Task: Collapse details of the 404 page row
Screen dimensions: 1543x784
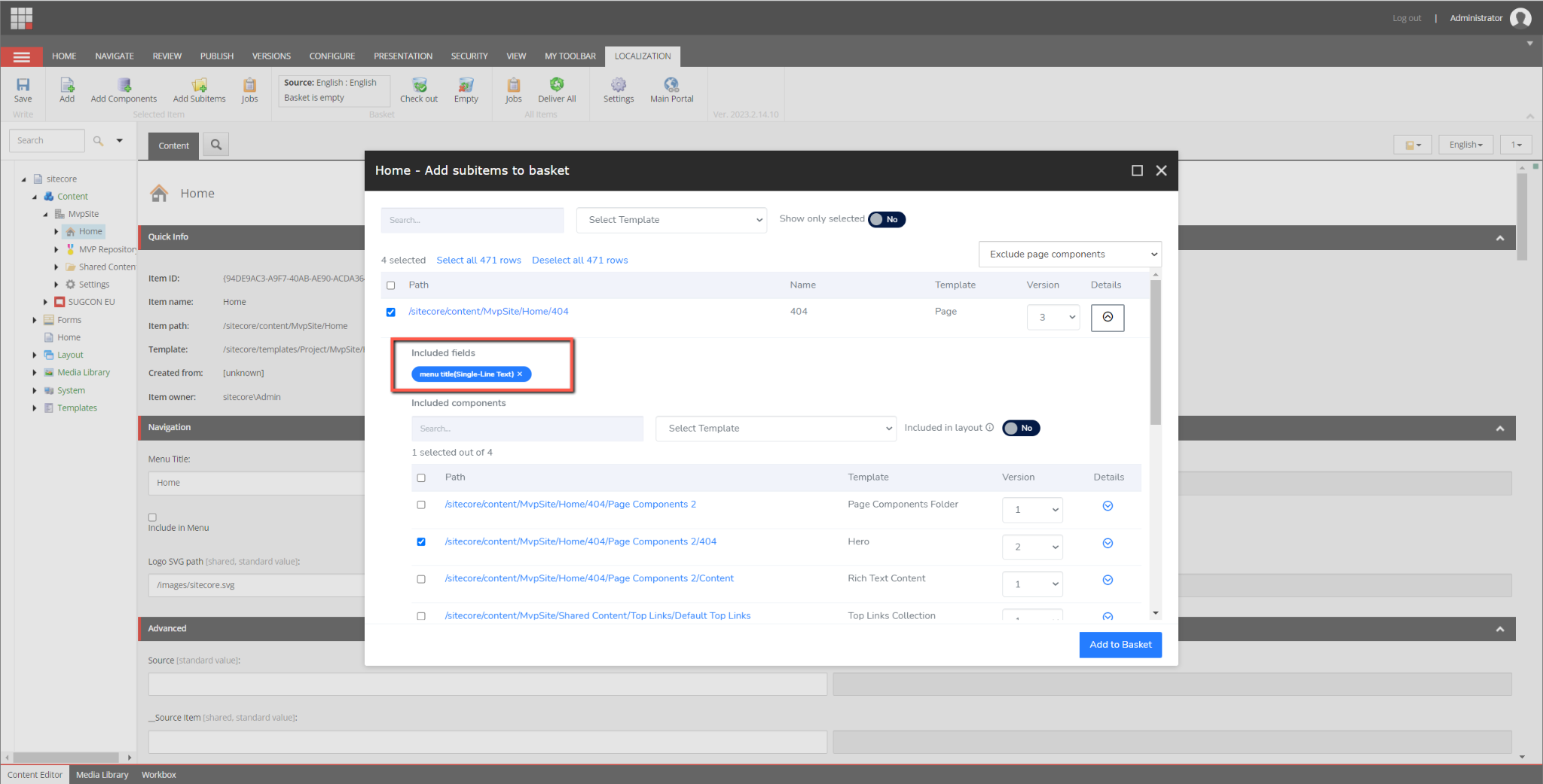Action: [x=1108, y=317]
